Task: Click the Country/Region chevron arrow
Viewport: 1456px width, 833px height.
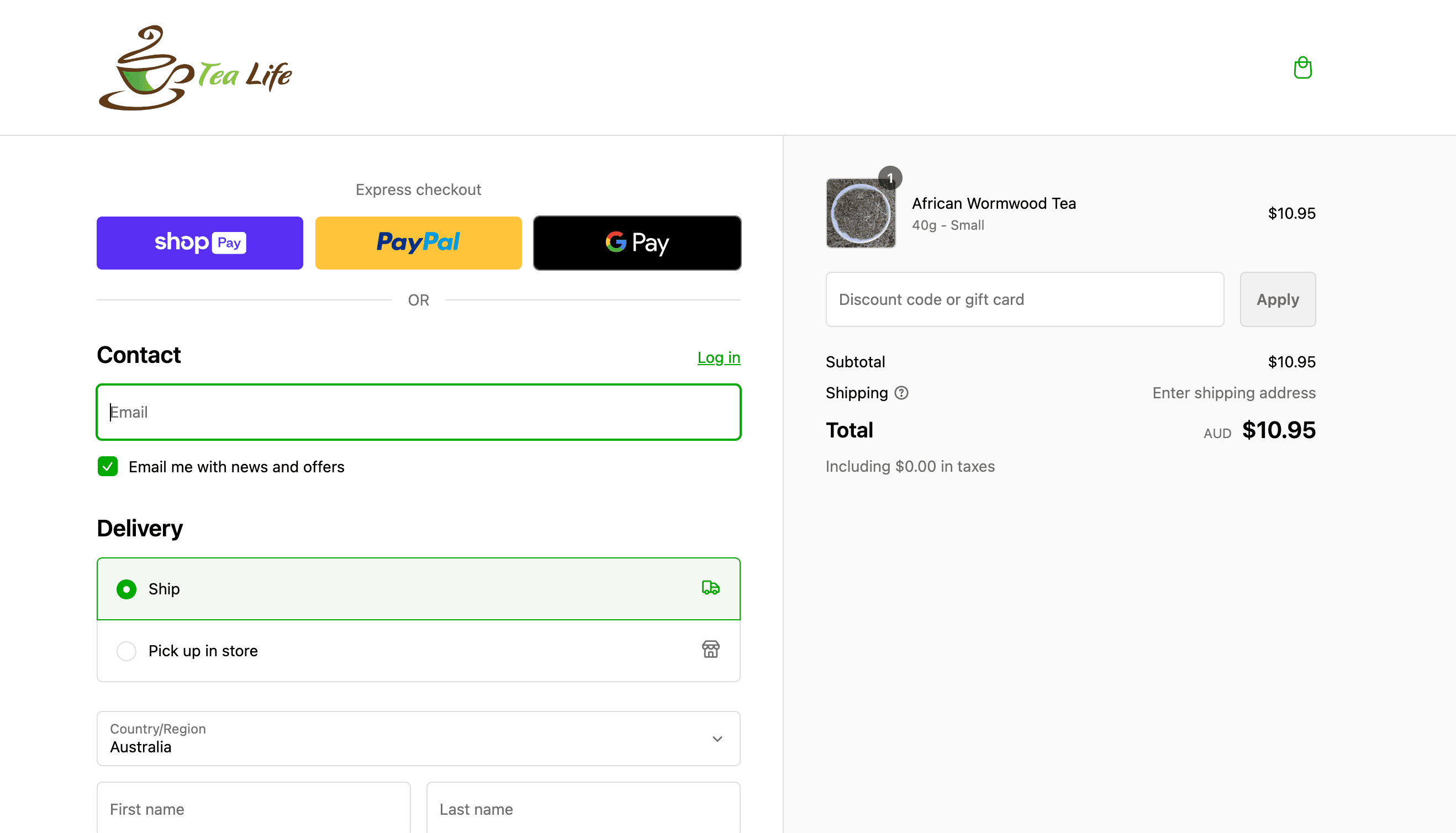Action: pos(717,739)
